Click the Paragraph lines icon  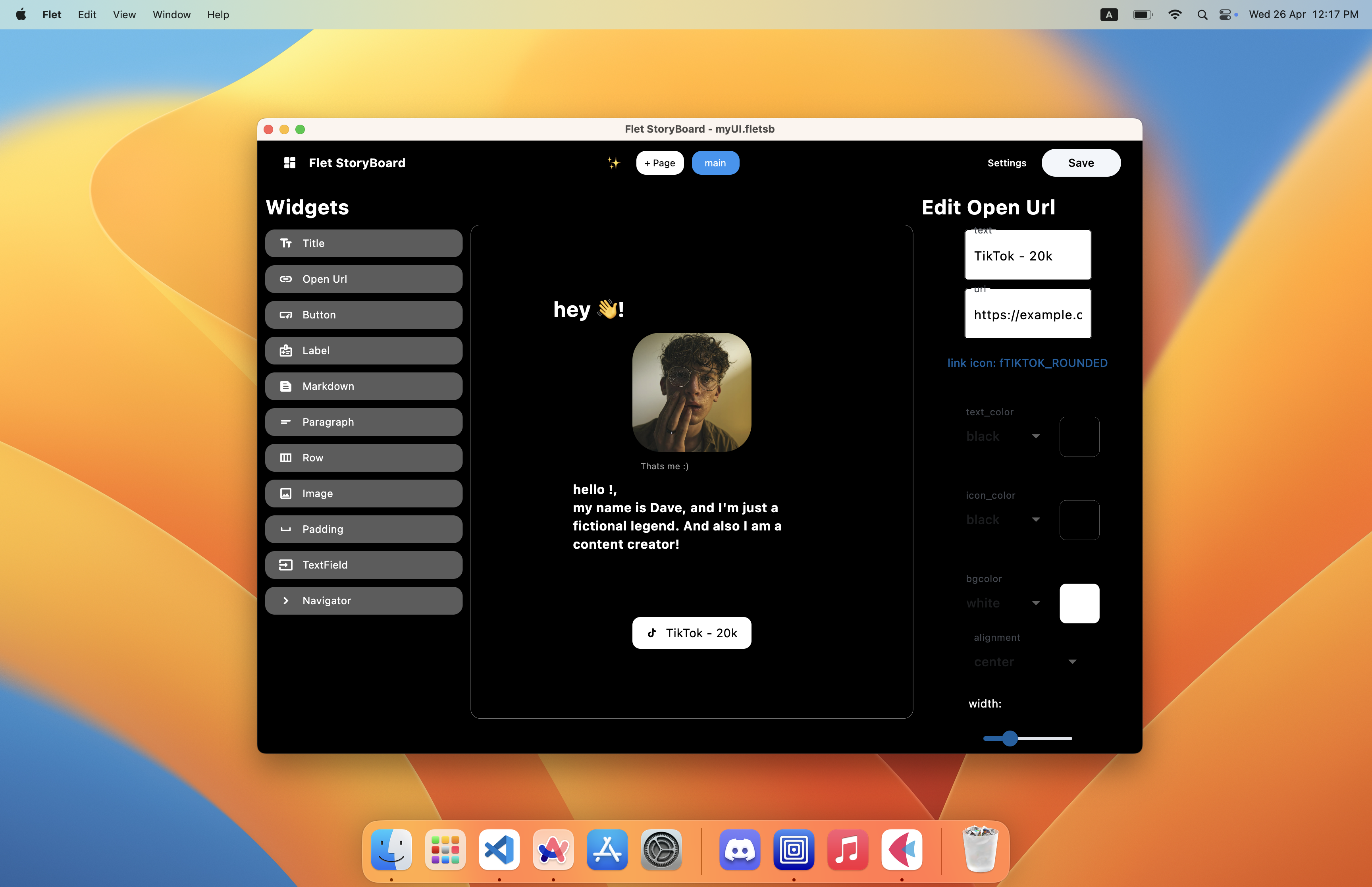pos(285,422)
